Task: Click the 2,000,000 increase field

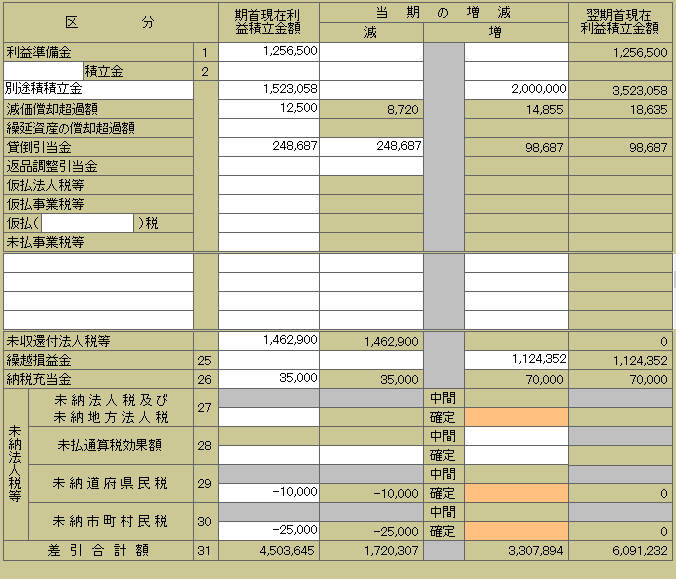Action: (516, 90)
